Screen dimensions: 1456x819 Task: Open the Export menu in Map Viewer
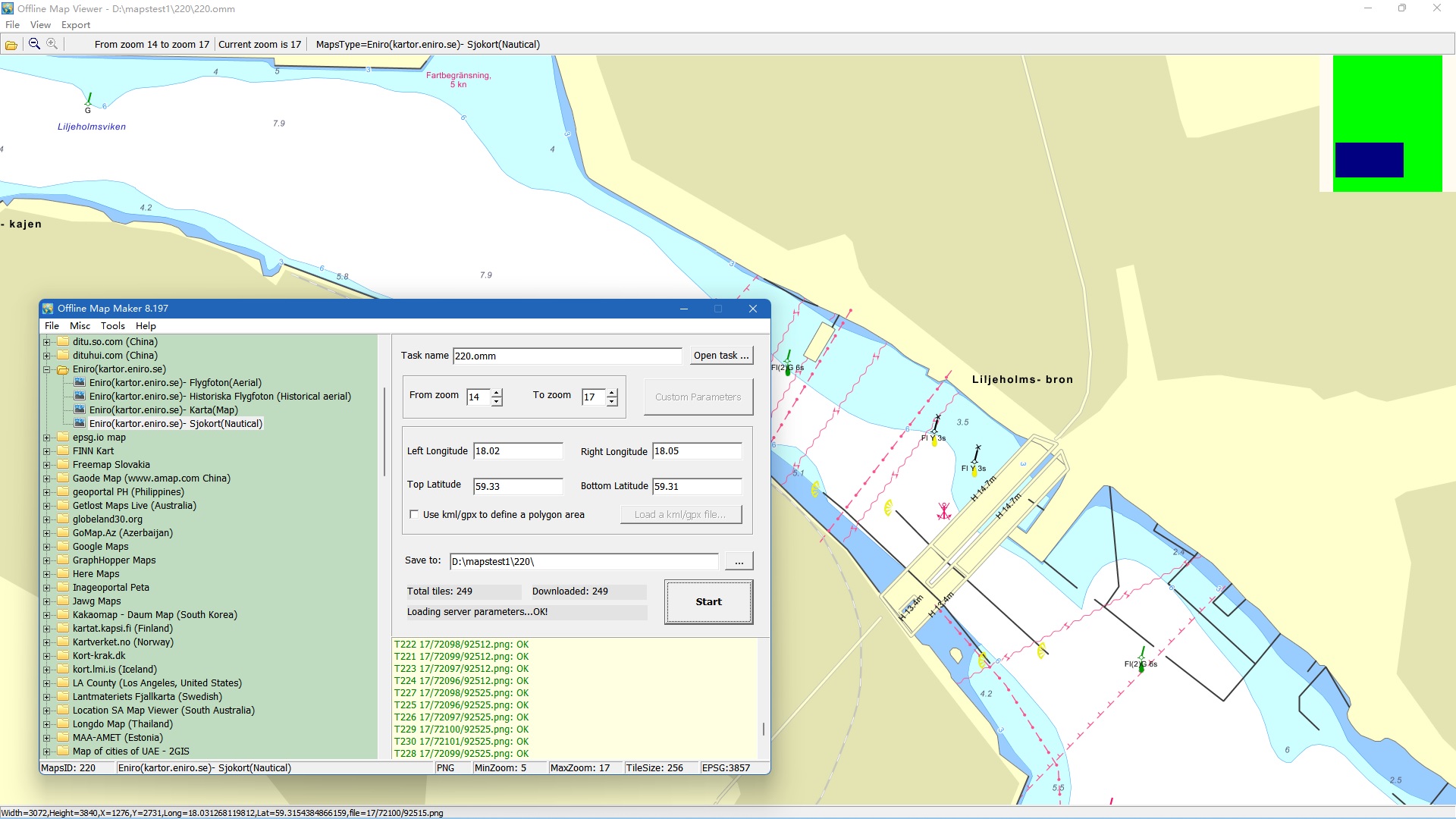pos(75,25)
